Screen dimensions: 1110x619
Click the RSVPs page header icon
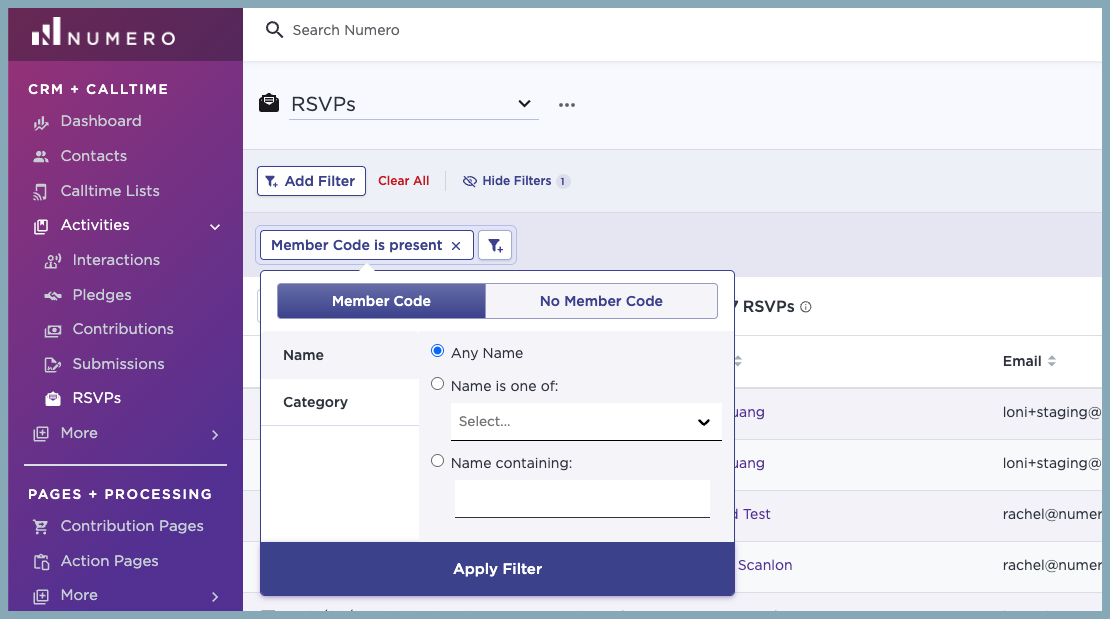click(269, 103)
